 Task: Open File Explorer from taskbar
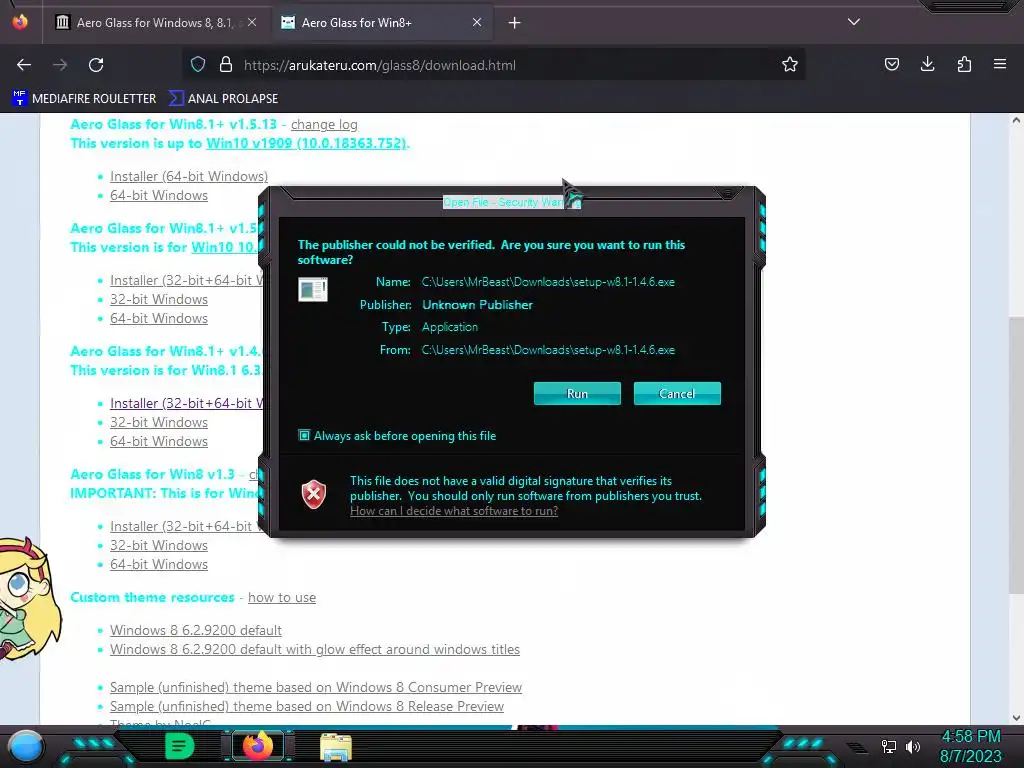[x=336, y=747]
